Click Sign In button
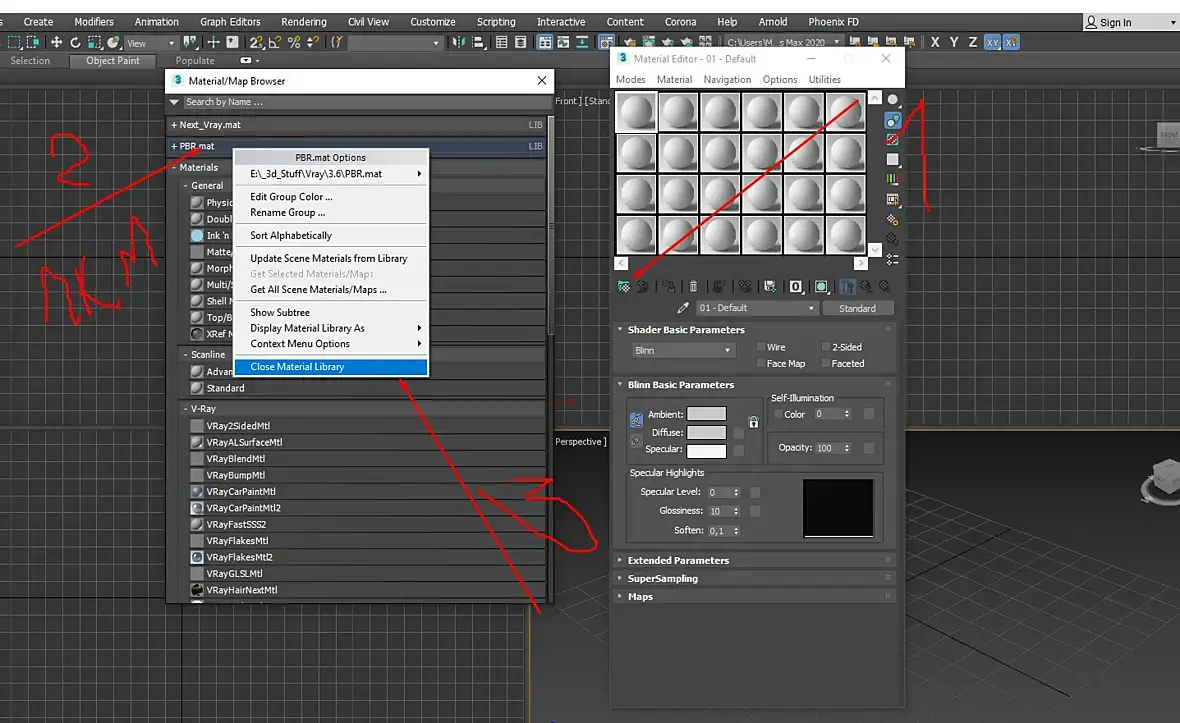The height and width of the screenshot is (723, 1180). click(1109, 23)
